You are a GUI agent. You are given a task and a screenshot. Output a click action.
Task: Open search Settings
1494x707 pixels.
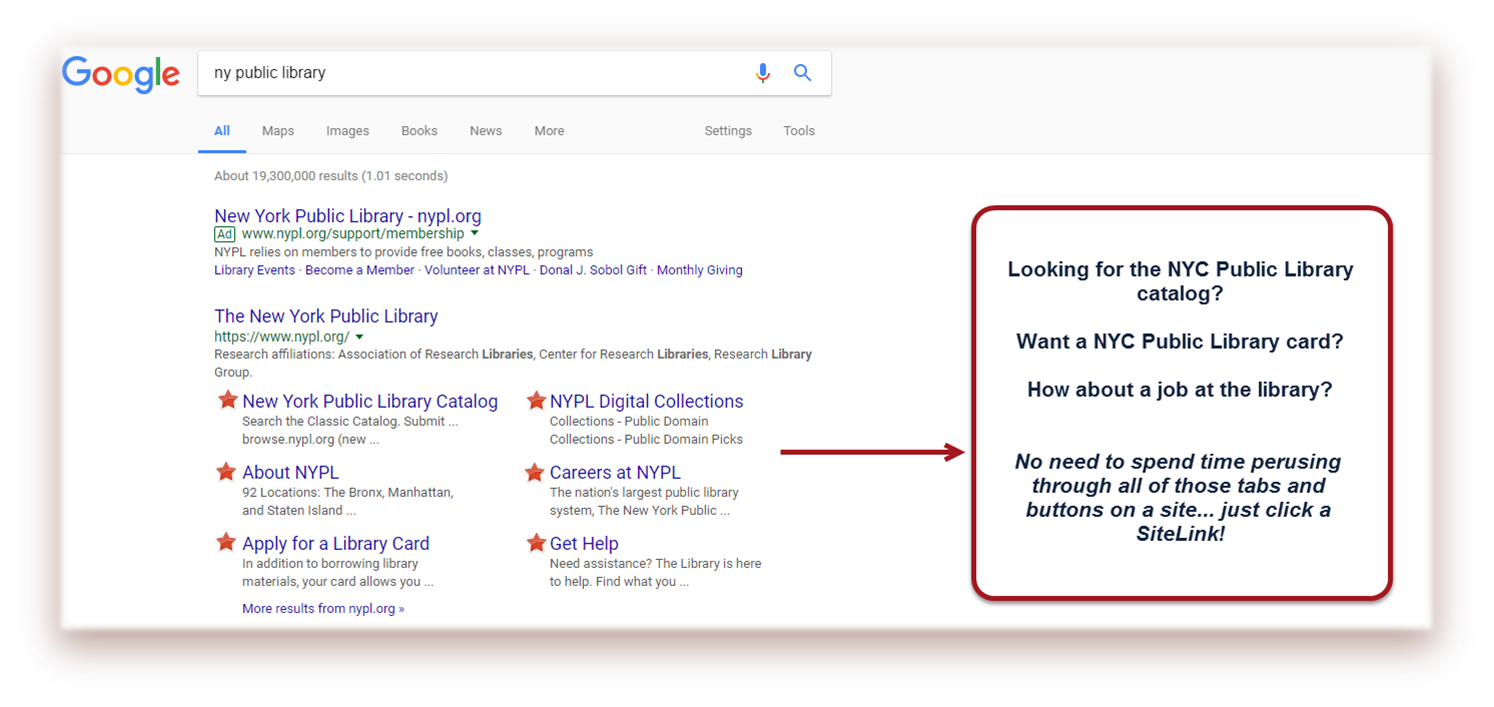[728, 131]
